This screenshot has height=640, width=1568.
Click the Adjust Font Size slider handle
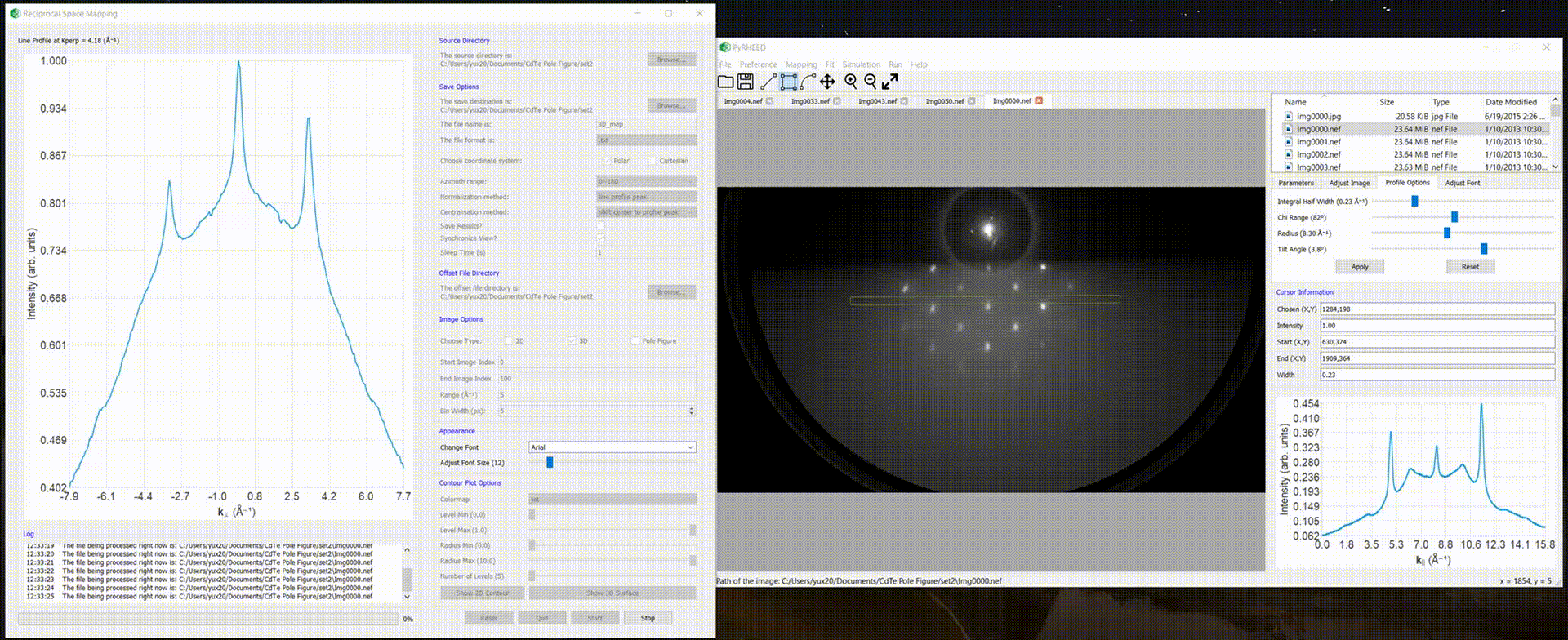[x=550, y=462]
